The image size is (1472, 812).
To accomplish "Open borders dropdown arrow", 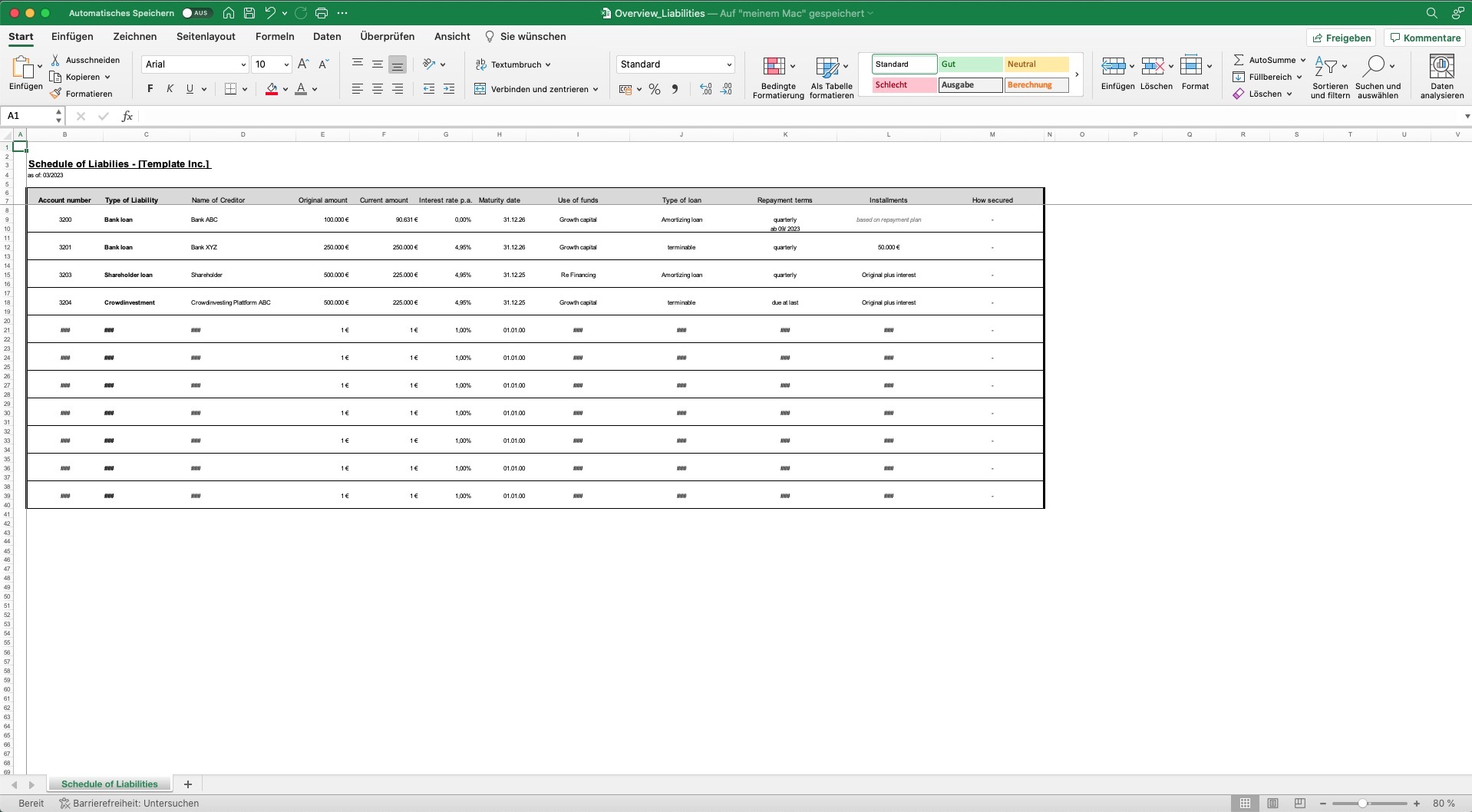I will point(244,89).
